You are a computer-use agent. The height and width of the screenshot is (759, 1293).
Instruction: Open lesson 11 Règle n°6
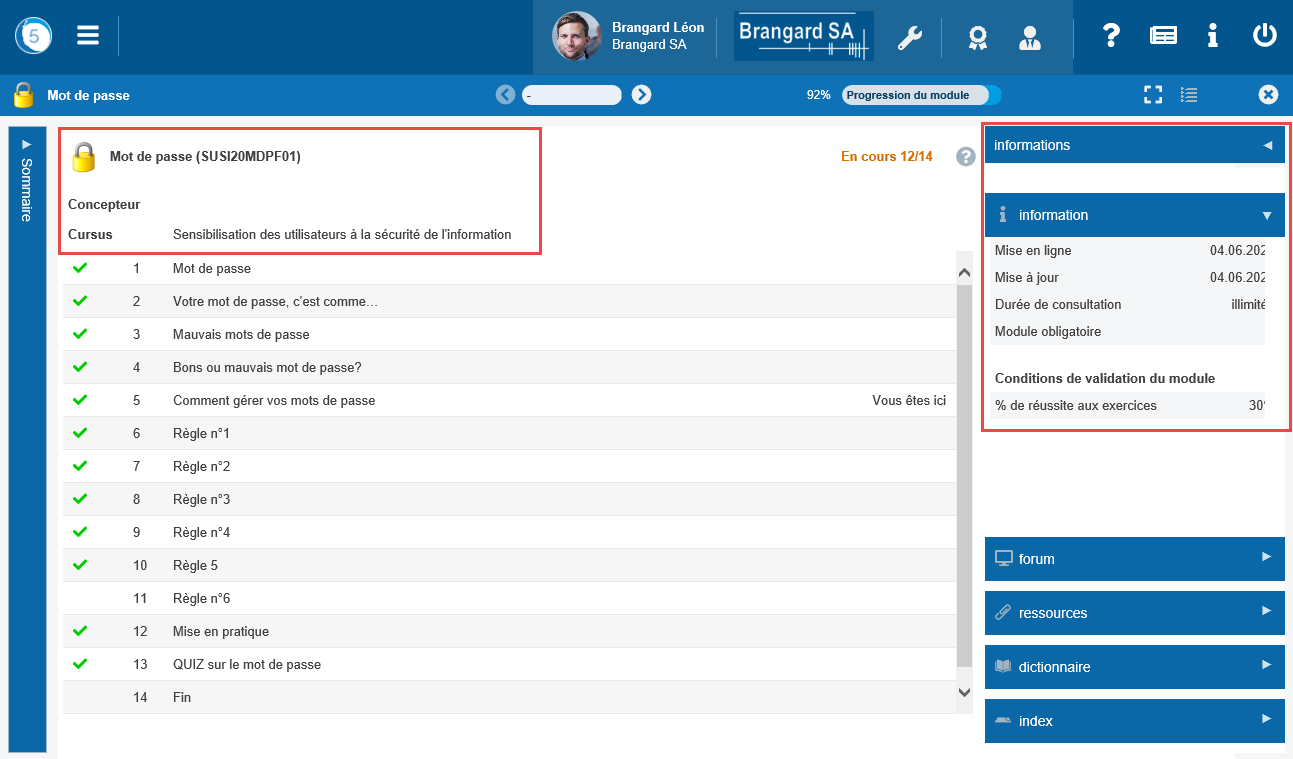(201, 598)
